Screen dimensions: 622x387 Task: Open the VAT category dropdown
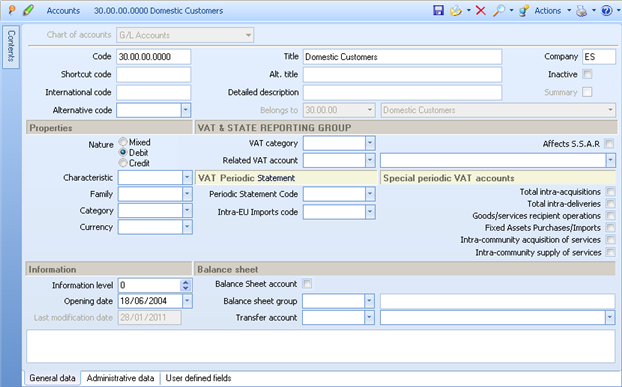pos(370,143)
